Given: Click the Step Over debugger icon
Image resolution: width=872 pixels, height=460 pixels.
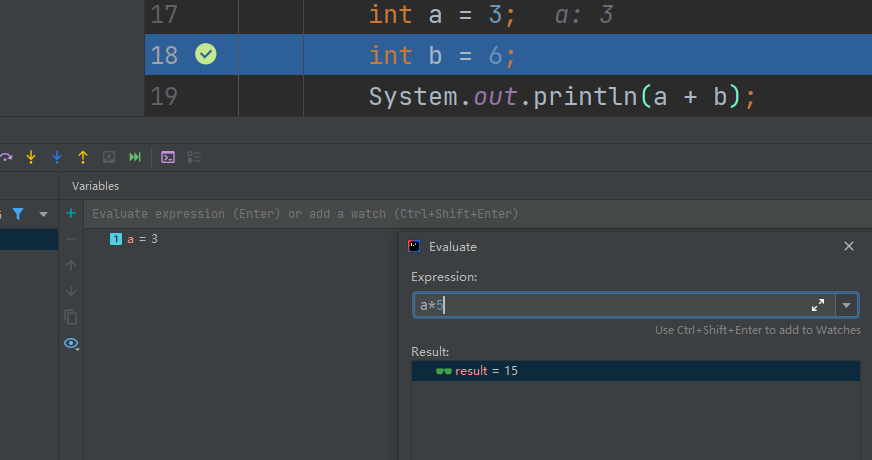Looking at the screenshot, I should pos(6,157).
